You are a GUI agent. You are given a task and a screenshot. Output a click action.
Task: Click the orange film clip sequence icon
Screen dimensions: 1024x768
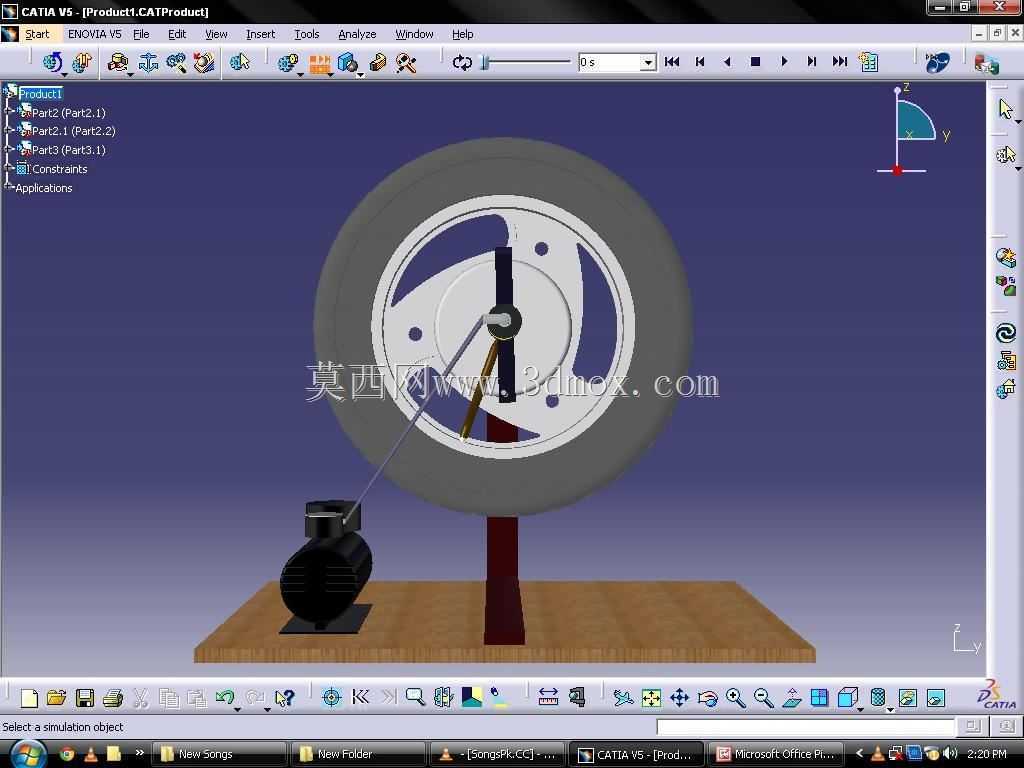click(320, 63)
